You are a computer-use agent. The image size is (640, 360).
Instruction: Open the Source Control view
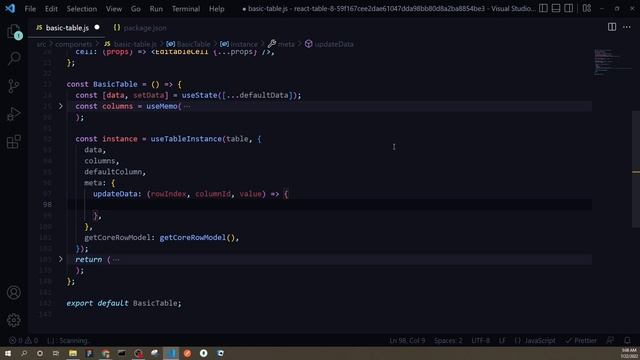click(x=14, y=86)
